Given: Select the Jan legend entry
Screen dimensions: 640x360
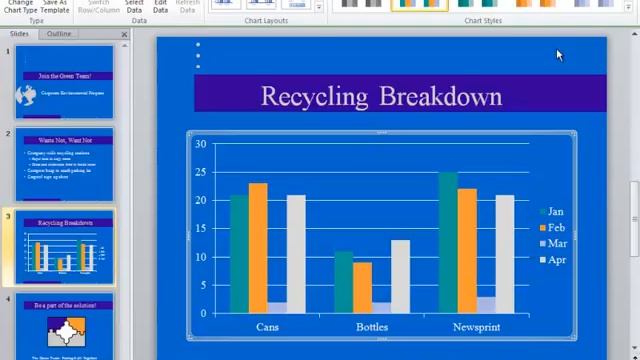Looking at the screenshot, I should tap(551, 211).
